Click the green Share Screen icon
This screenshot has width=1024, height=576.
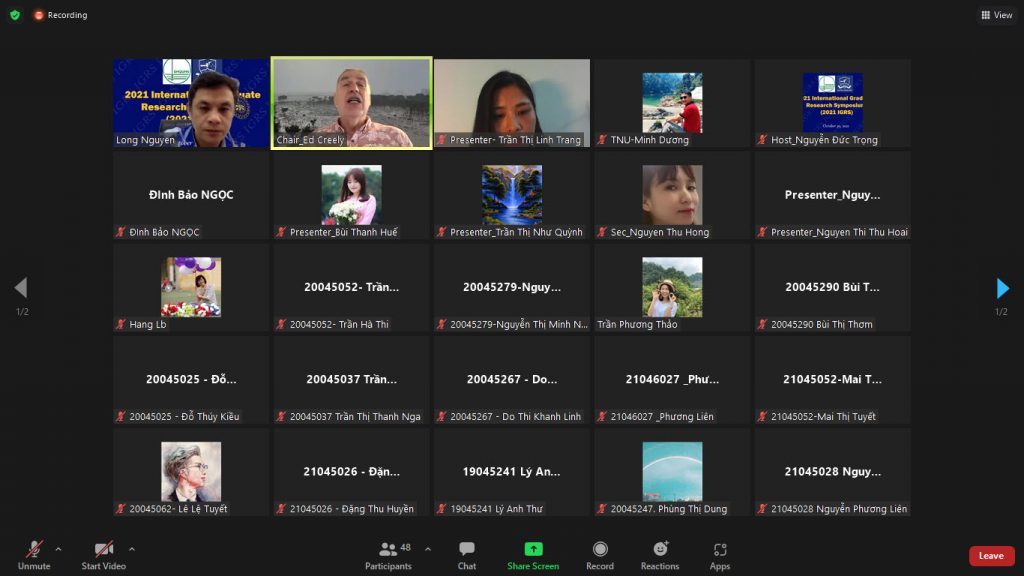[x=533, y=549]
